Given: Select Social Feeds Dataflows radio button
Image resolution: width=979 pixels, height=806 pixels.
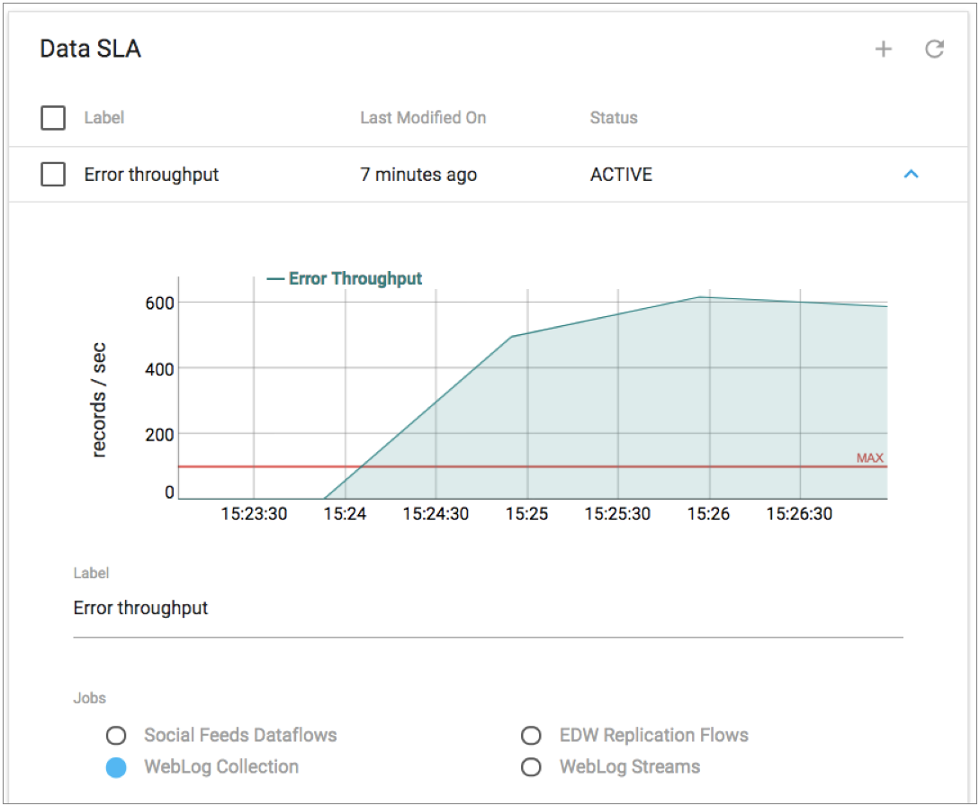Looking at the screenshot, I should [x=116, y=736].
